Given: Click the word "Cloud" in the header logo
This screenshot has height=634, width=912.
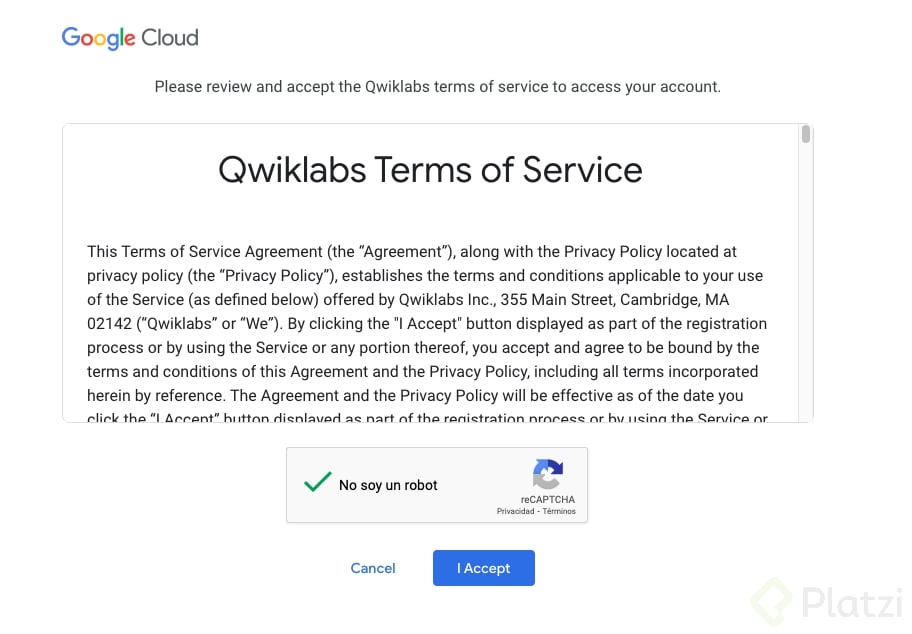Looking at the screenshot, I should (x=170, y=38).
